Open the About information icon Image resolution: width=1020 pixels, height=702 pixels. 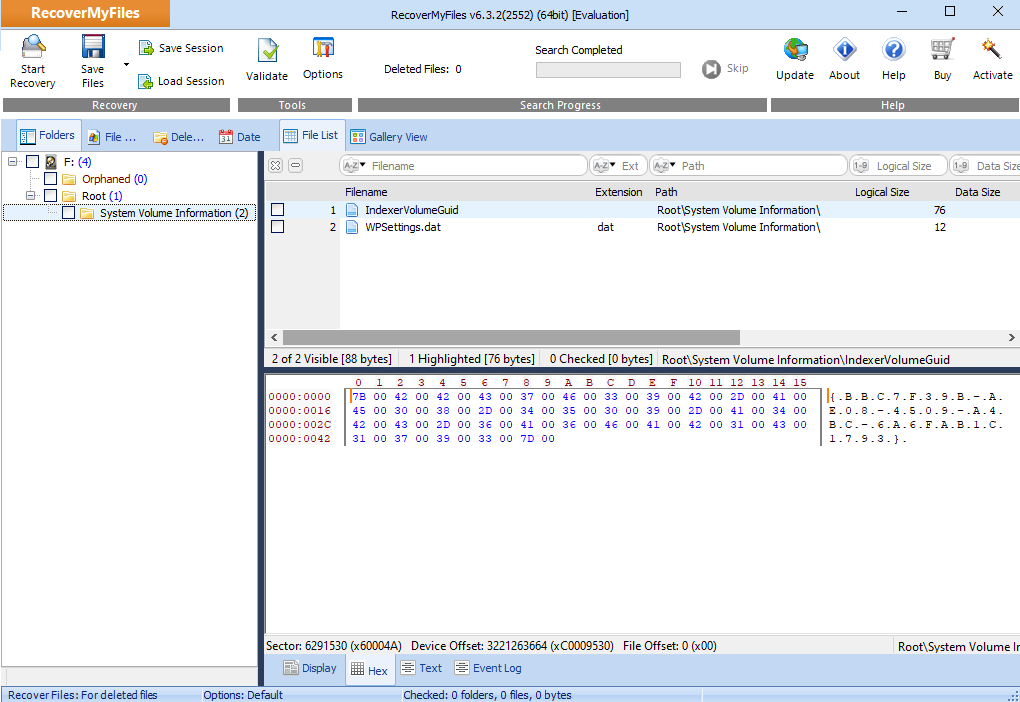pos(844,49)
